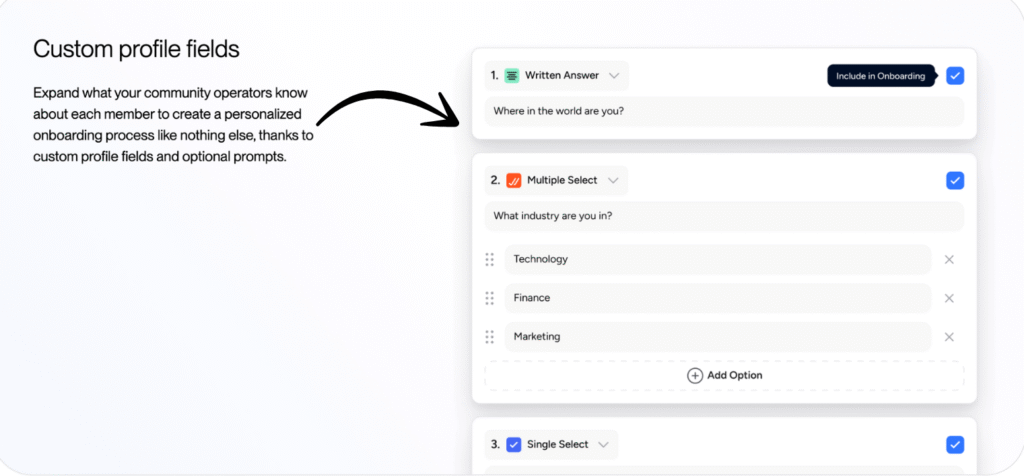Select the drag handle beside Marketing

pyautogui.click(x=490, y=337)
